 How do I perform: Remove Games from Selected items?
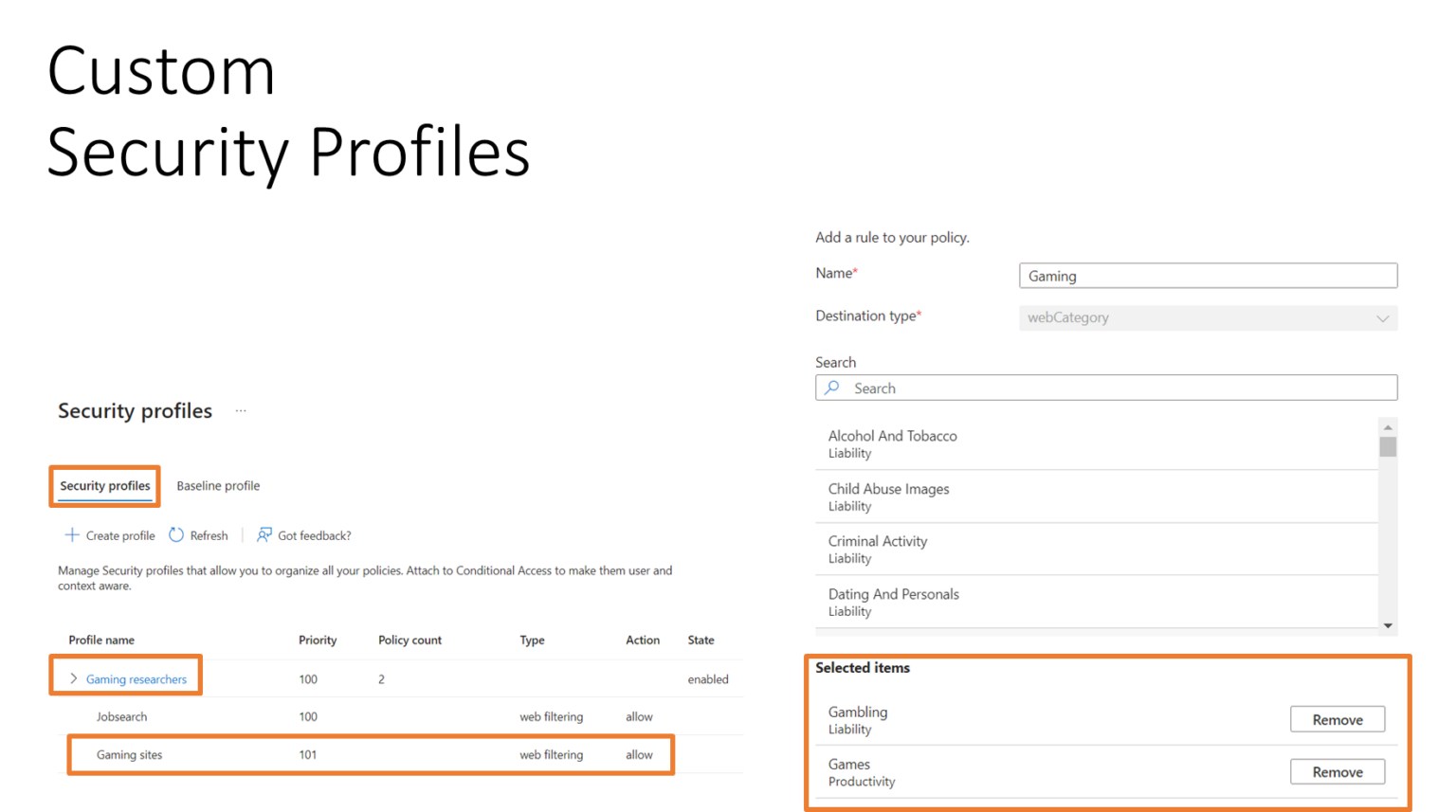click(x=1338, y=771)
